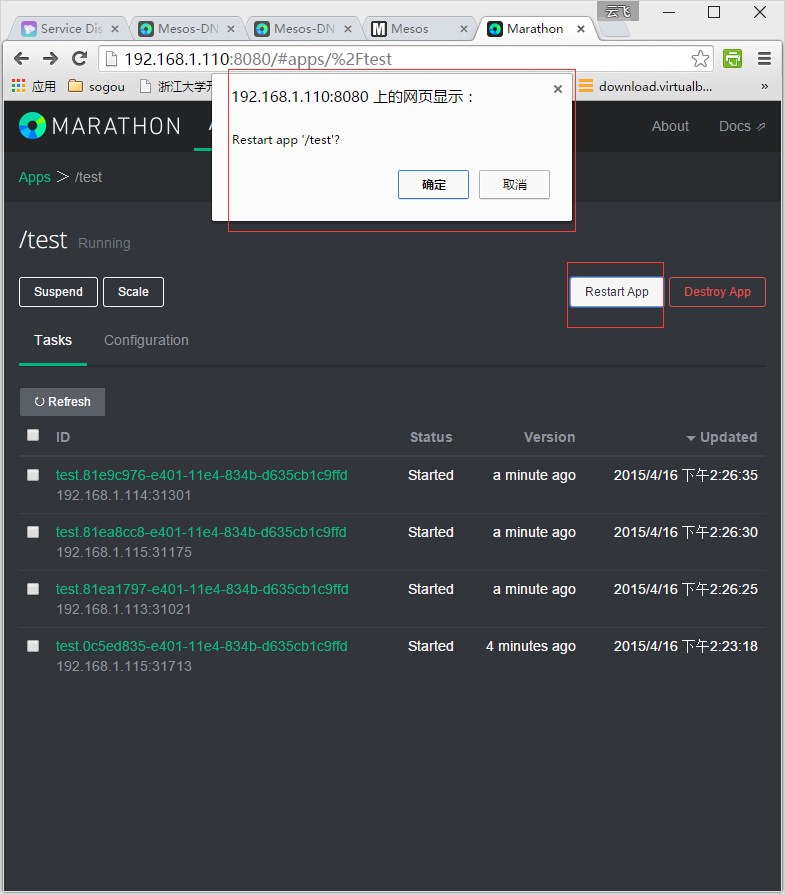This screenshot has width=785, height=895.
Task: Switch to second Mesos-DN browser tab
Action: pyautogui.click(x=303, y=29)
